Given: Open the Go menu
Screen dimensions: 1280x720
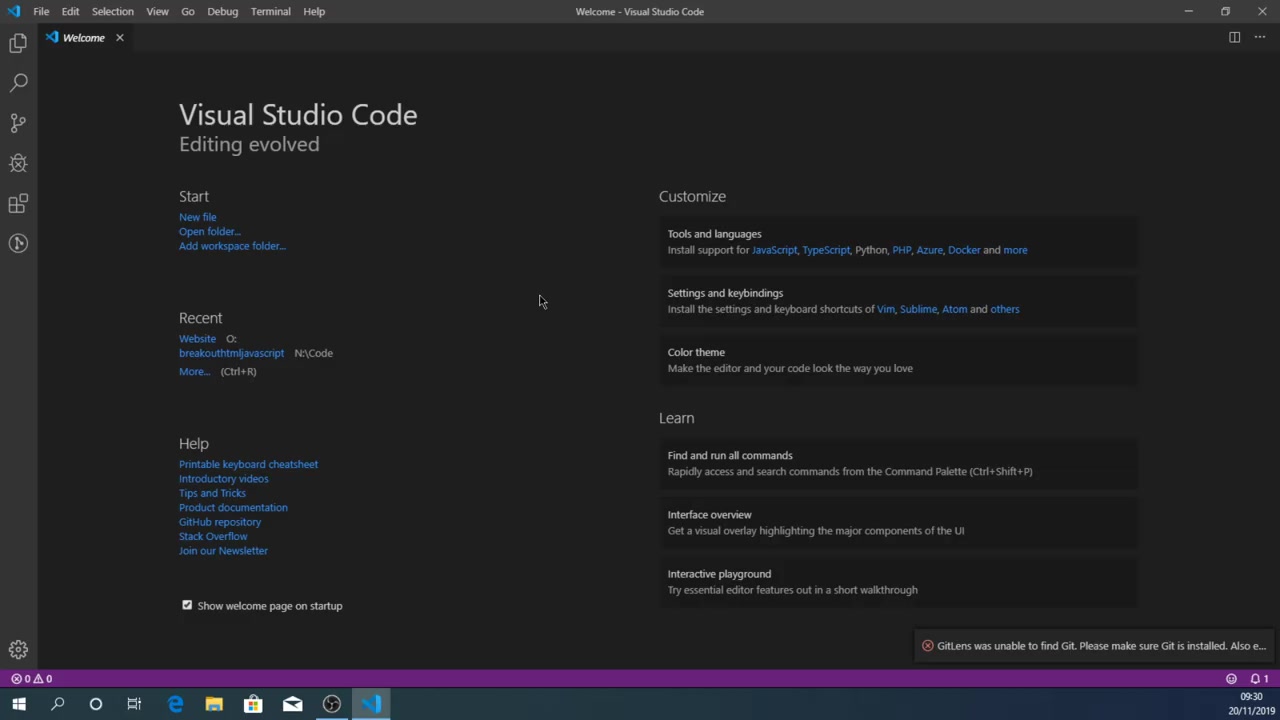Looking at the screenshot, I should [188, 11].
